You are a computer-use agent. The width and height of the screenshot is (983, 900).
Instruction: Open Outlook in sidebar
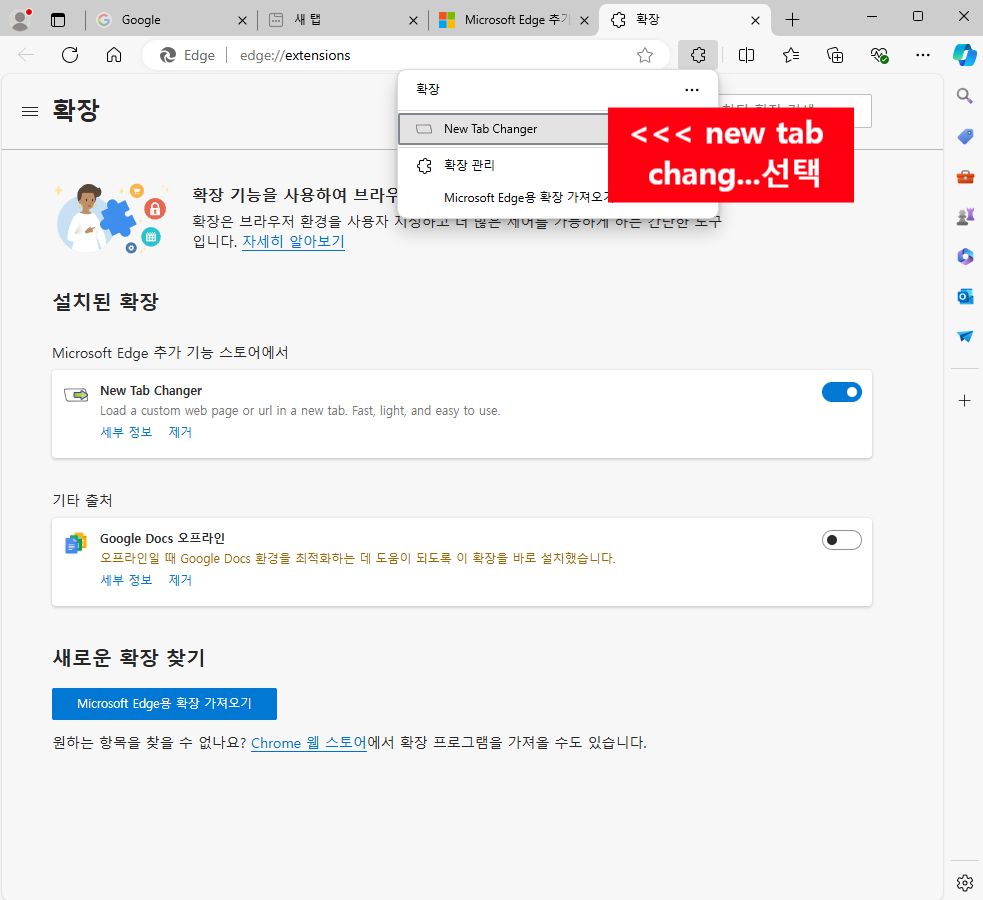[x=965, y=296]
